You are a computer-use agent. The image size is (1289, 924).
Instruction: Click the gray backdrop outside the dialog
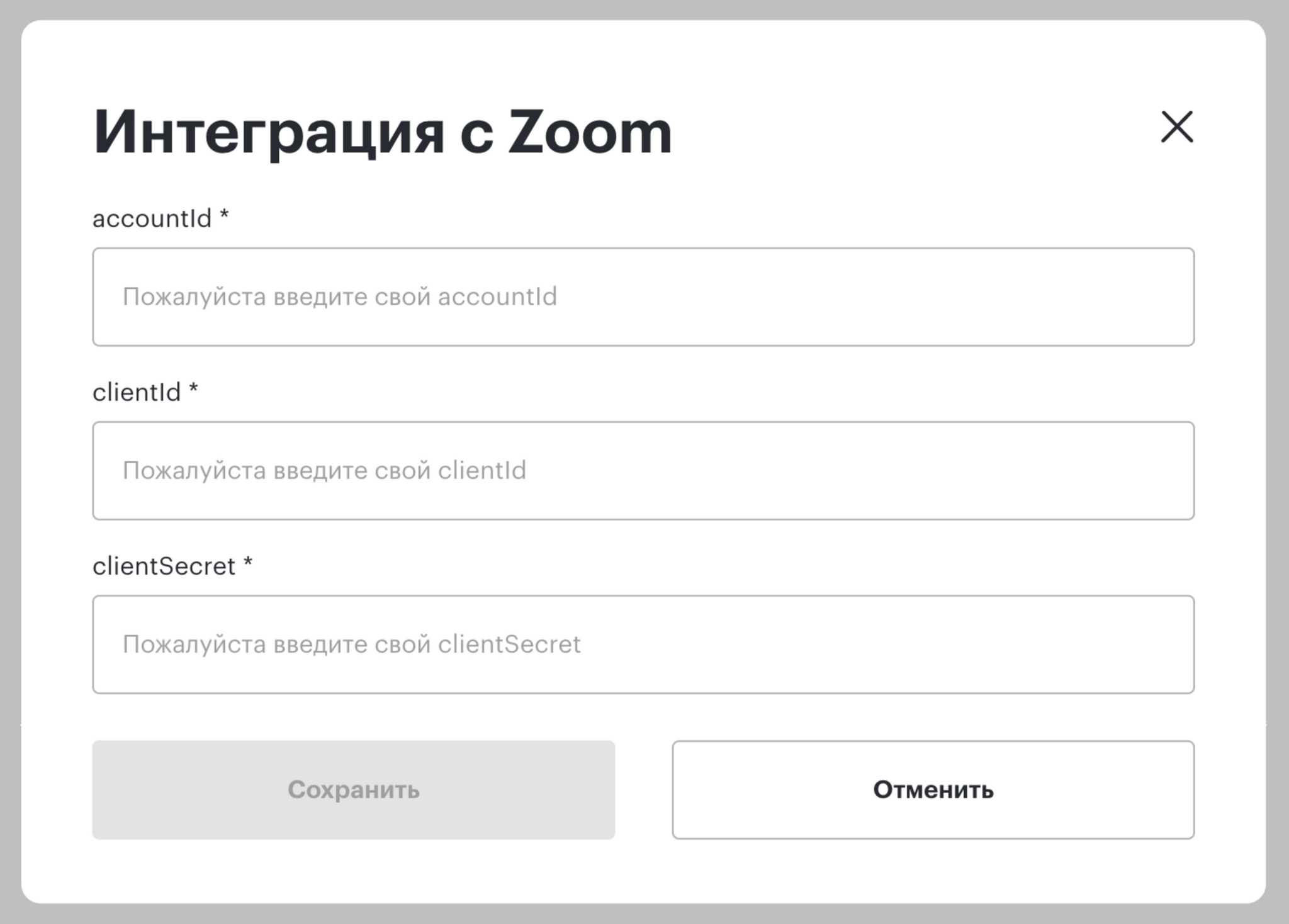[644, 914]
